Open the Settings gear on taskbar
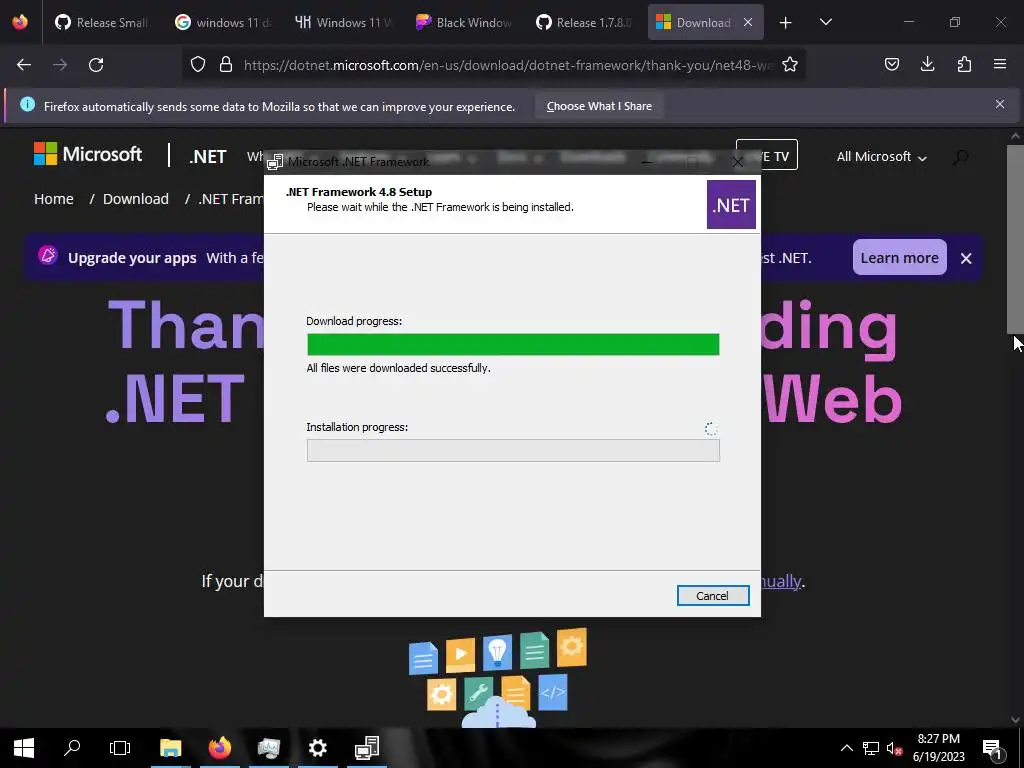Screen dimensions: 1024x768 click(x=317, y=748)
